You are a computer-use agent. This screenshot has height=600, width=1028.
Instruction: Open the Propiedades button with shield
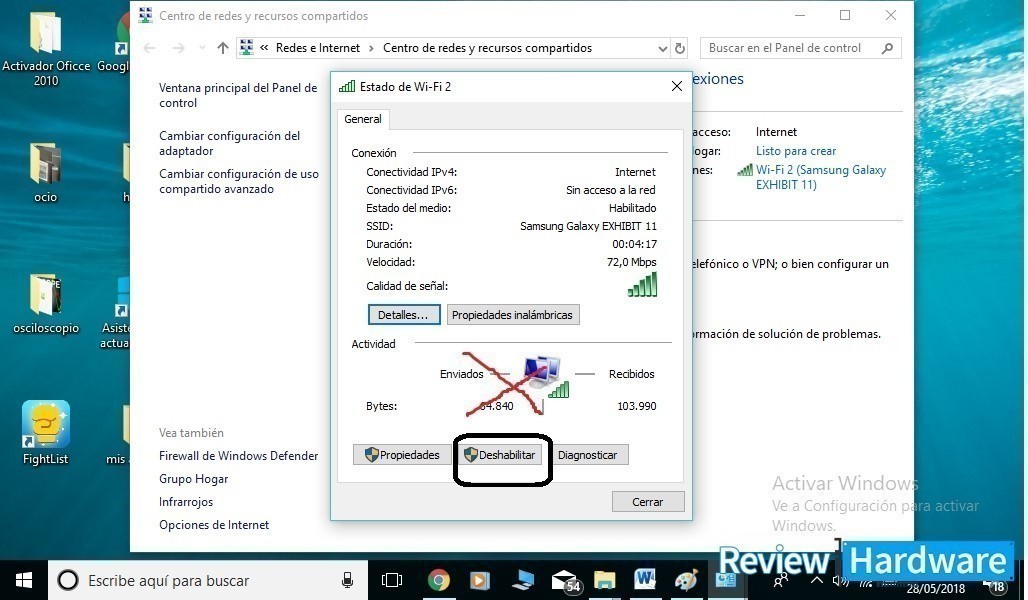coord(402,454)
